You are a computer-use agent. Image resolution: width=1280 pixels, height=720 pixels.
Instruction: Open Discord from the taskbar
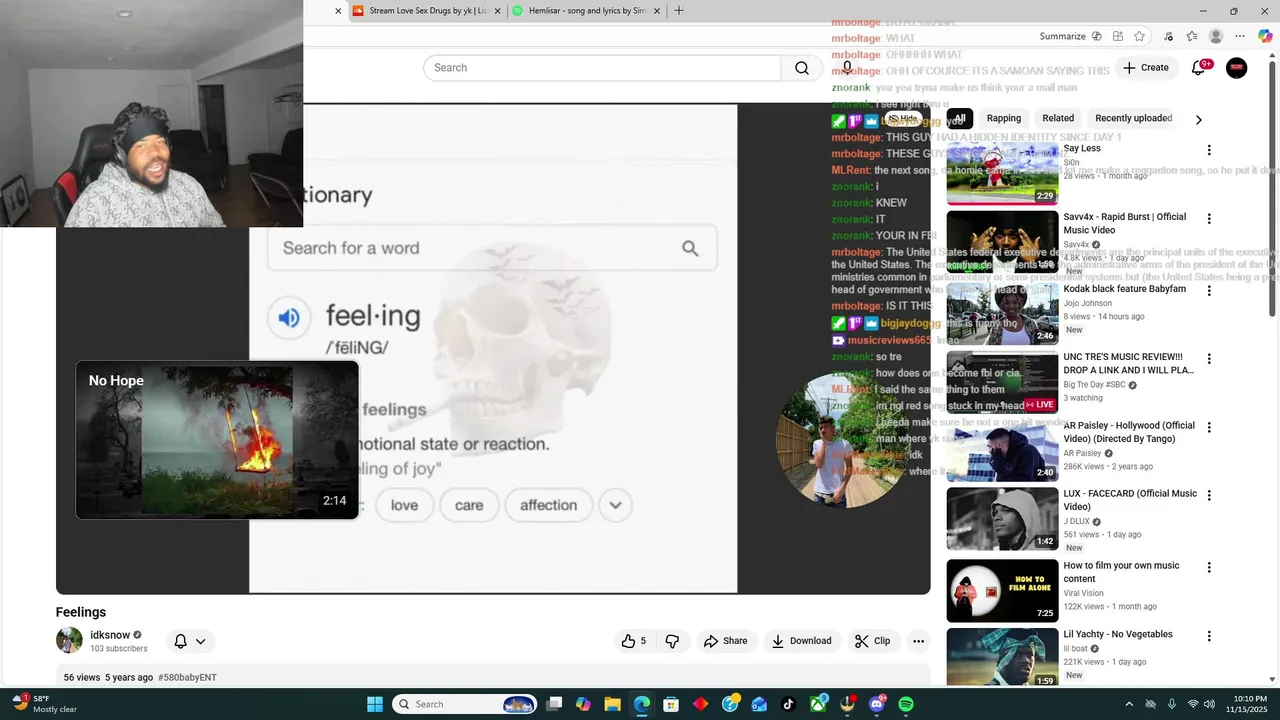coord(877,704)
